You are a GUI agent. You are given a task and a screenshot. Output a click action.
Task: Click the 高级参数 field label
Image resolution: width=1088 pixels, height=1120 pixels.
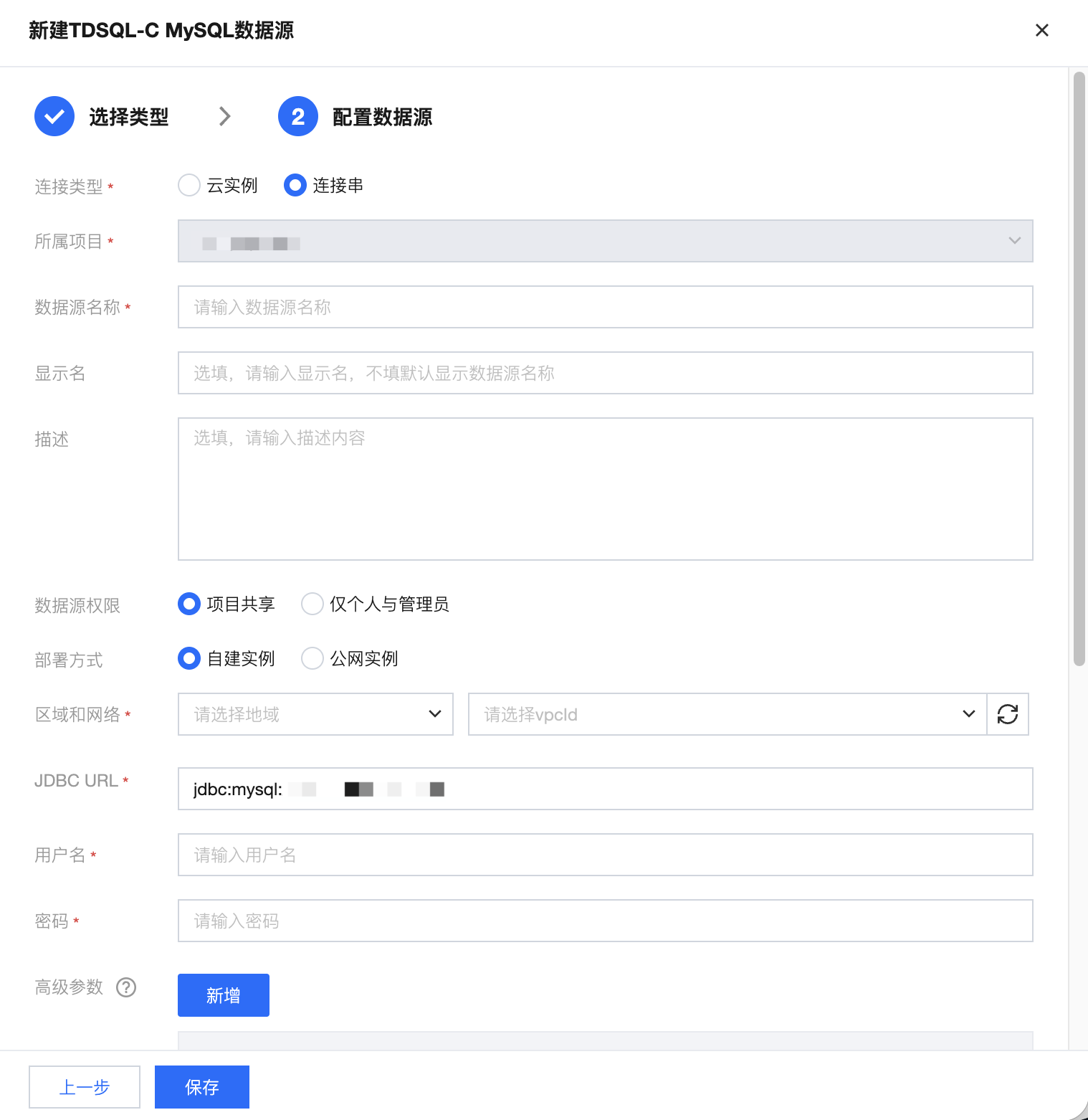tap(69, 987)
